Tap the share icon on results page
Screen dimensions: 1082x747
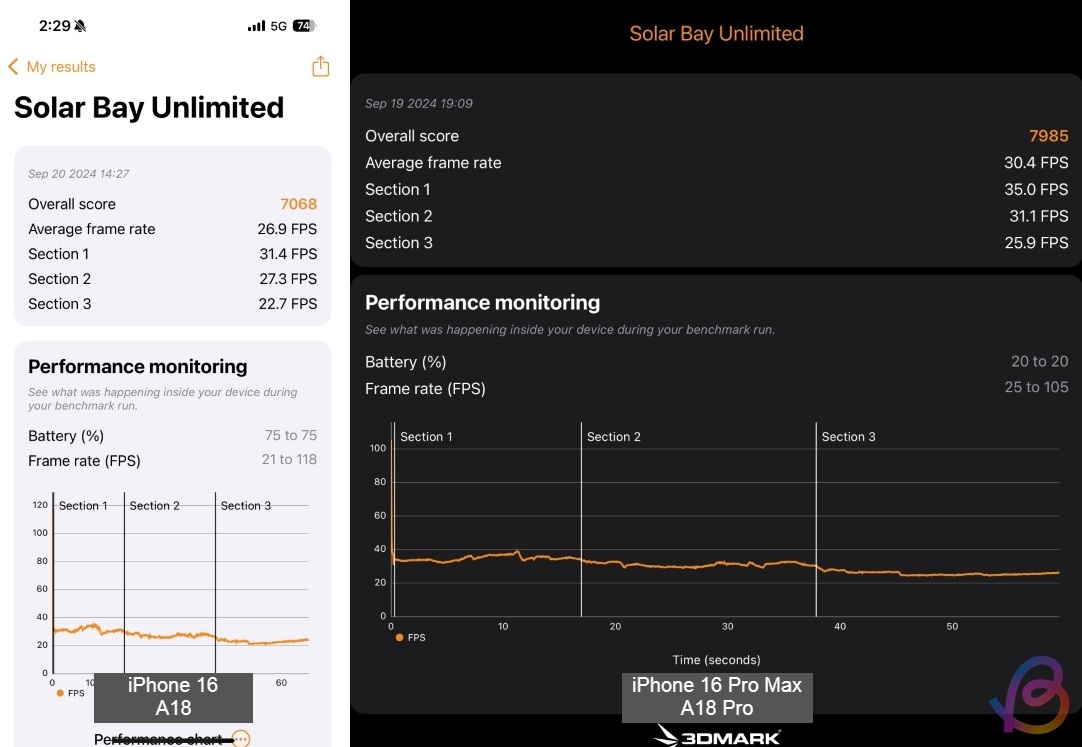click(320, 67)
